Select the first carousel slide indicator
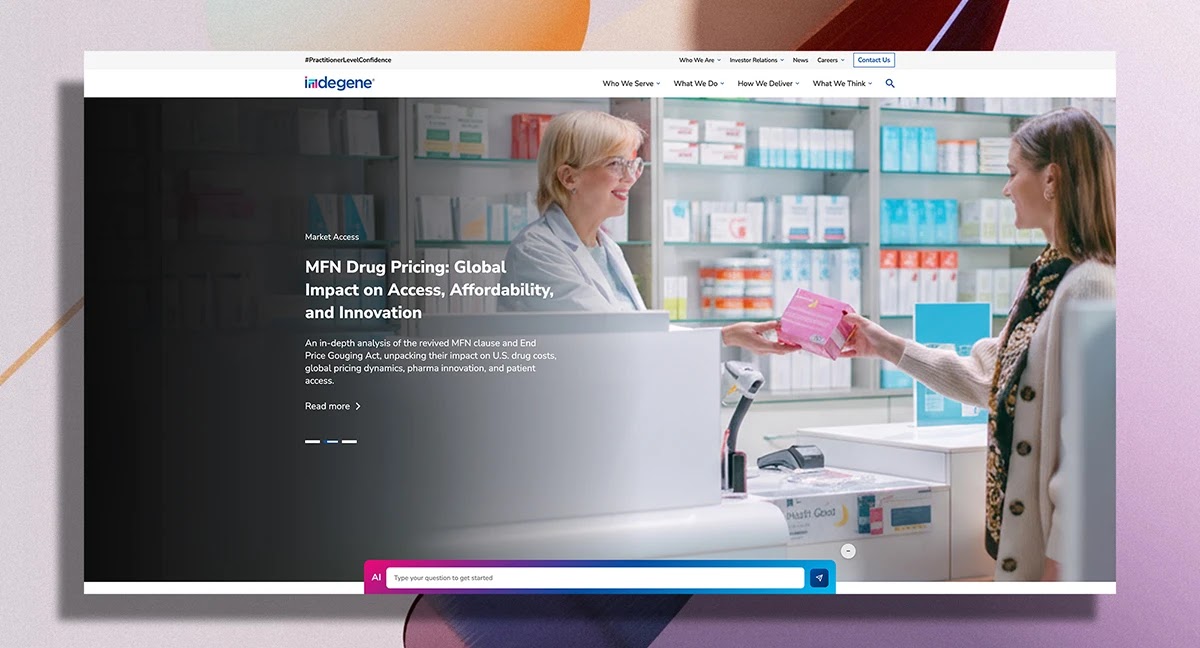 pyautogui.click(x=313, y=441)
